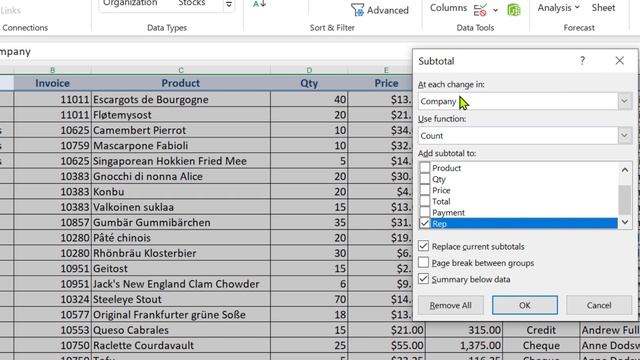Select cell 'Fløtemysost'
The width and height of the screenshot is (640, 360).
[x=181, y=115]
